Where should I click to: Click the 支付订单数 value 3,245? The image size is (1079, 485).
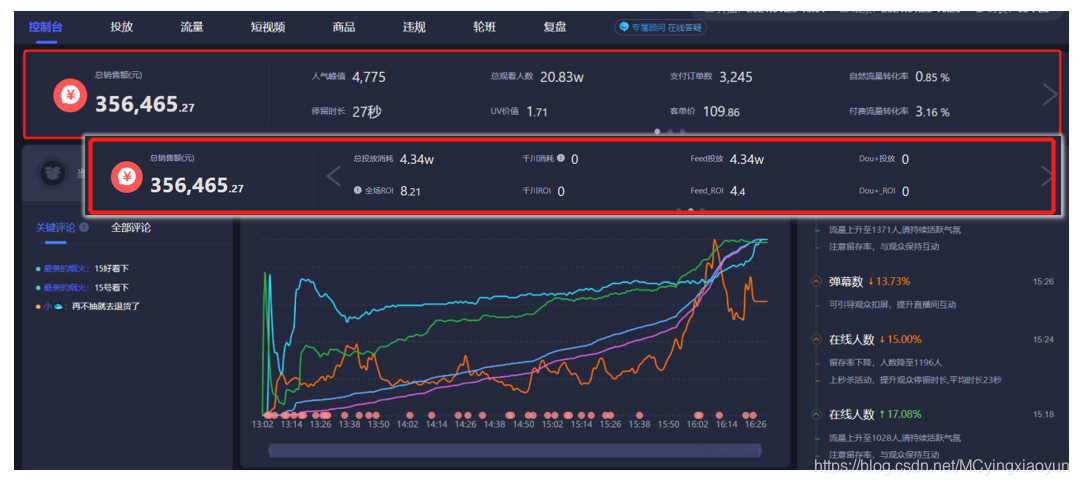click(736, 77)
